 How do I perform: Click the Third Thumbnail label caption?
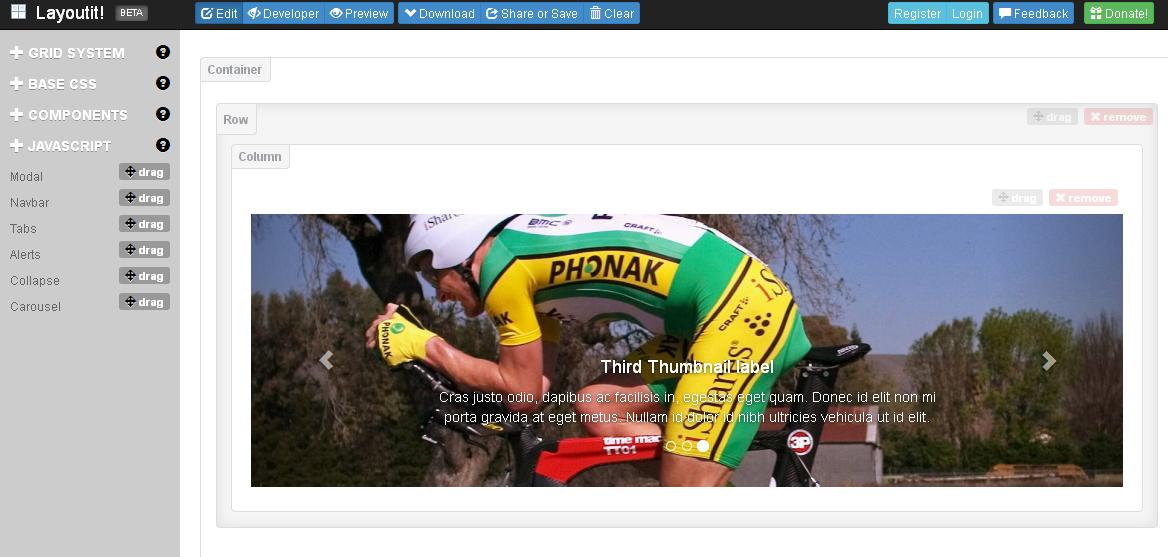point(687,367)
